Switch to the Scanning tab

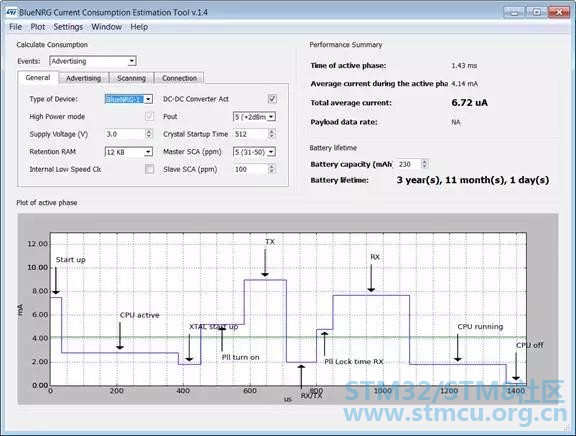coord(131,78)
